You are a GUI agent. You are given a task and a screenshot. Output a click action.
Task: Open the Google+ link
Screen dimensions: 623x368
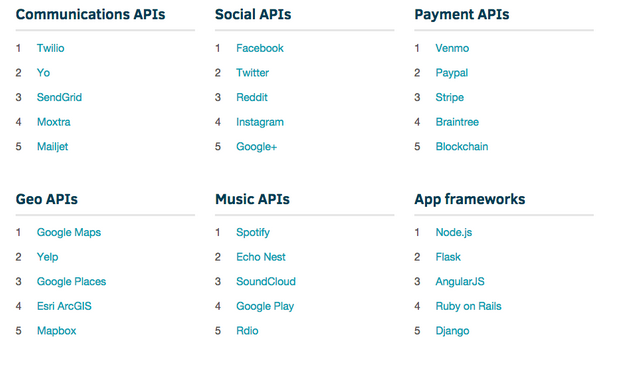(256, 147)
